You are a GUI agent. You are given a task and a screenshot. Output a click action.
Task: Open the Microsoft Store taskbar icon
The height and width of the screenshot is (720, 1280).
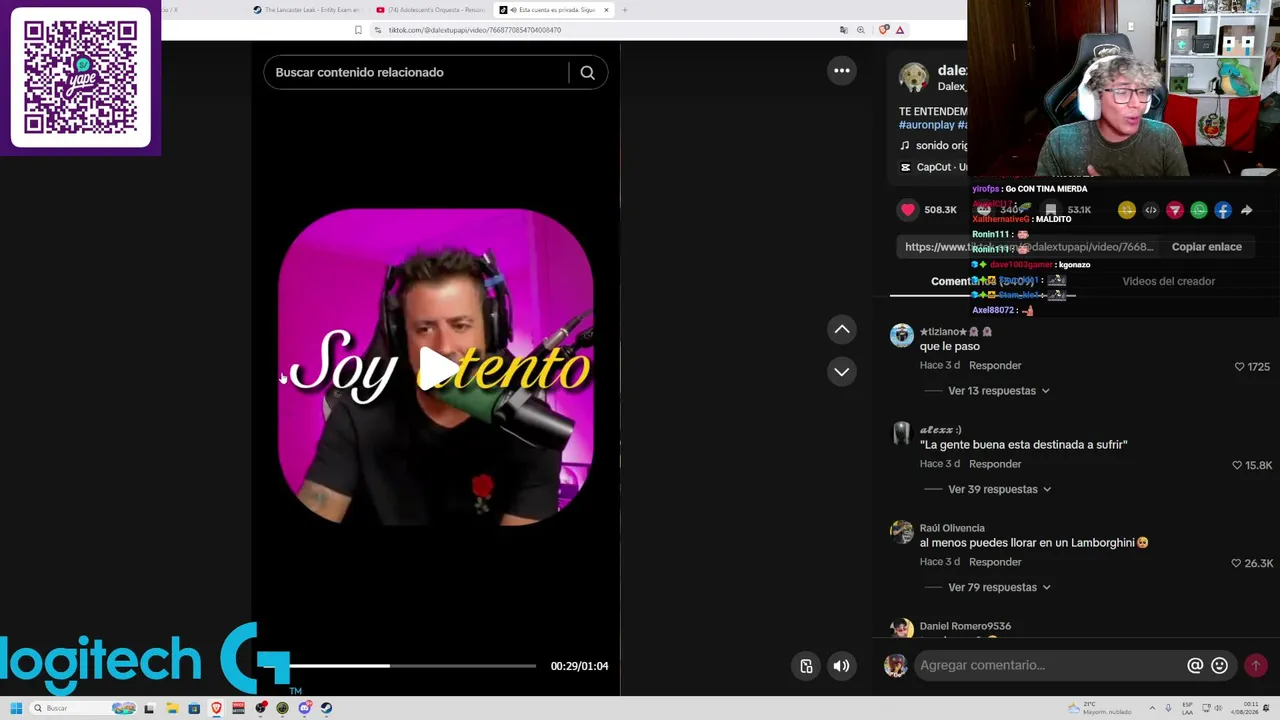point(194,708)
